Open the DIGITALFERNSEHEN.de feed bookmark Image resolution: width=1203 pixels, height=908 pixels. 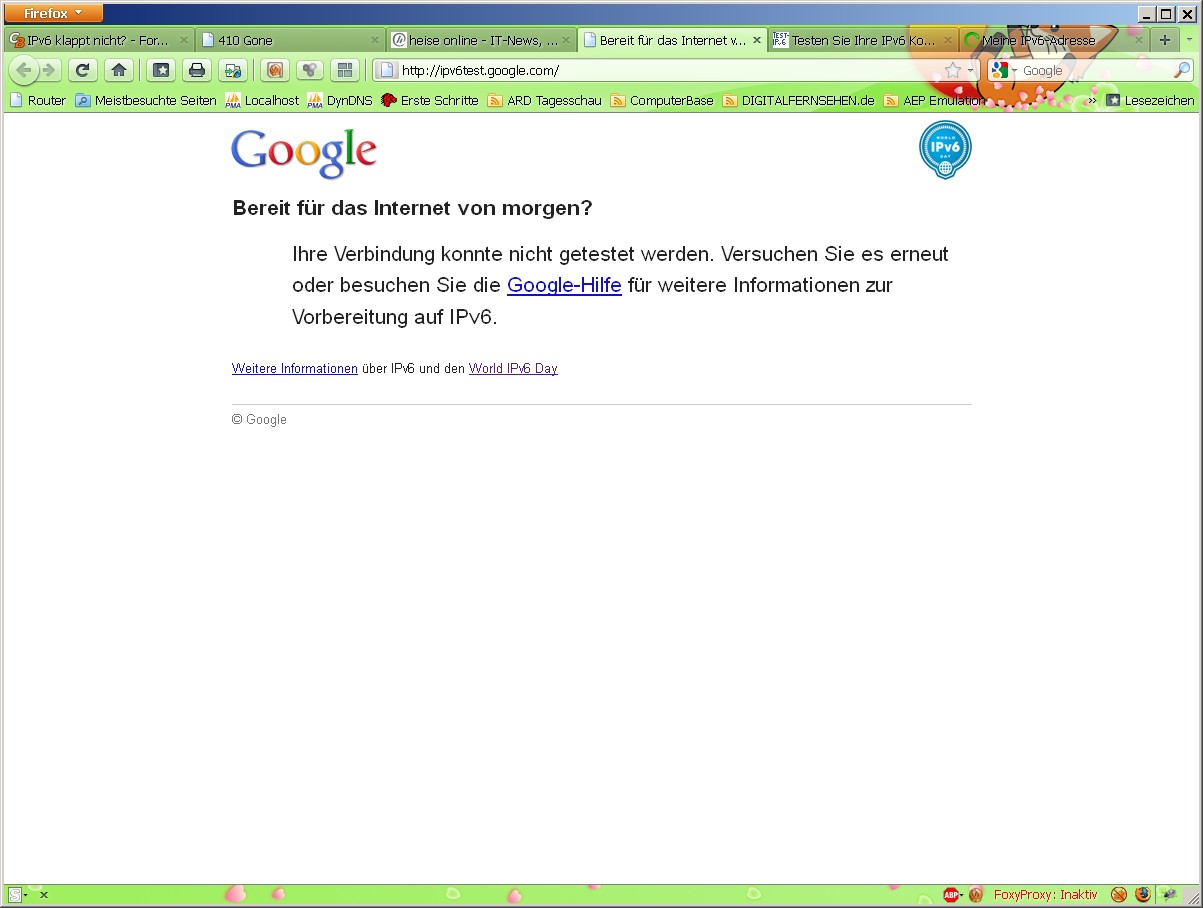(799, 100)
